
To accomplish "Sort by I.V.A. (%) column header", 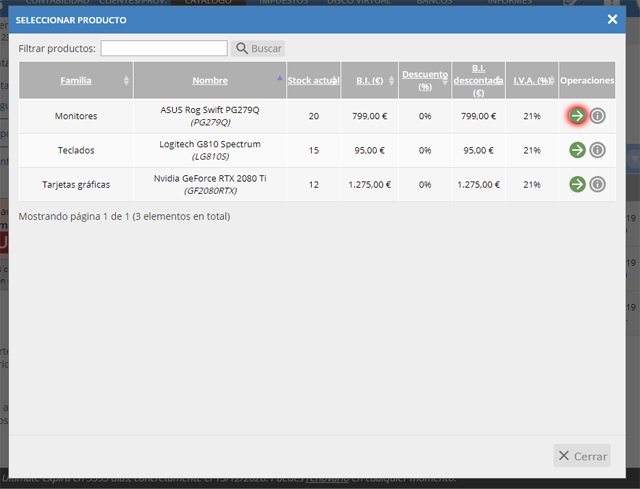I will [x=531, y=80].
